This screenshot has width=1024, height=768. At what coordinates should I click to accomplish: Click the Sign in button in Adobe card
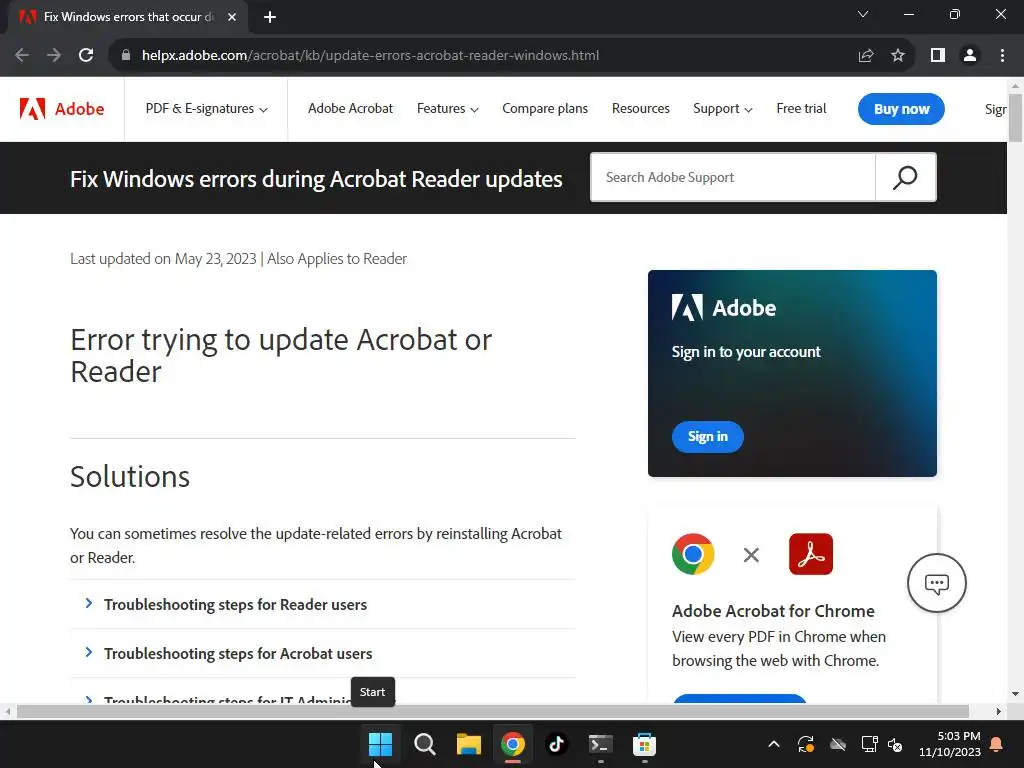708,436
